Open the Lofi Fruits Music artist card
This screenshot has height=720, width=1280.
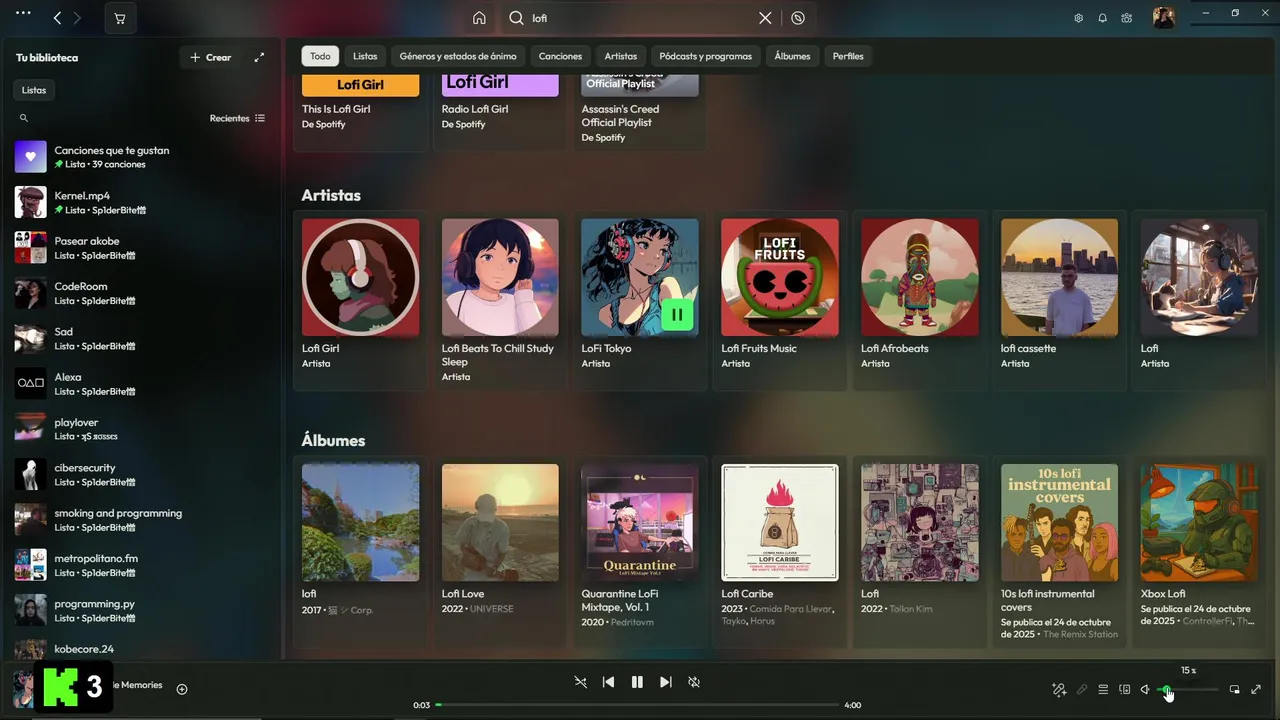(x=780, y=299)
